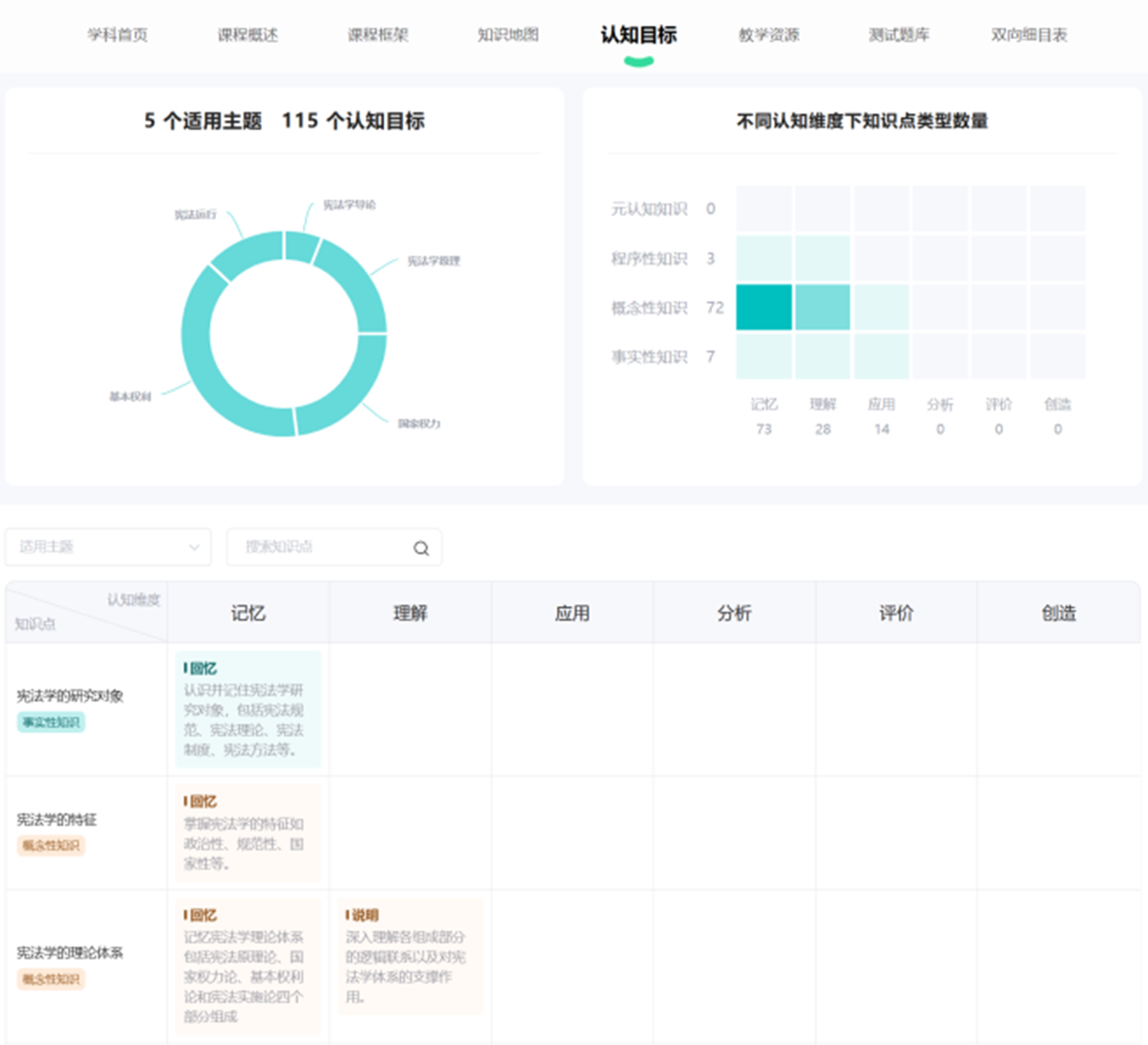Screen dimensions: 1148x1045
Task: Click the dark teal 概念性知识 记忆 heatmap cell
Action: pyautogui.click(x=764, y=308)
